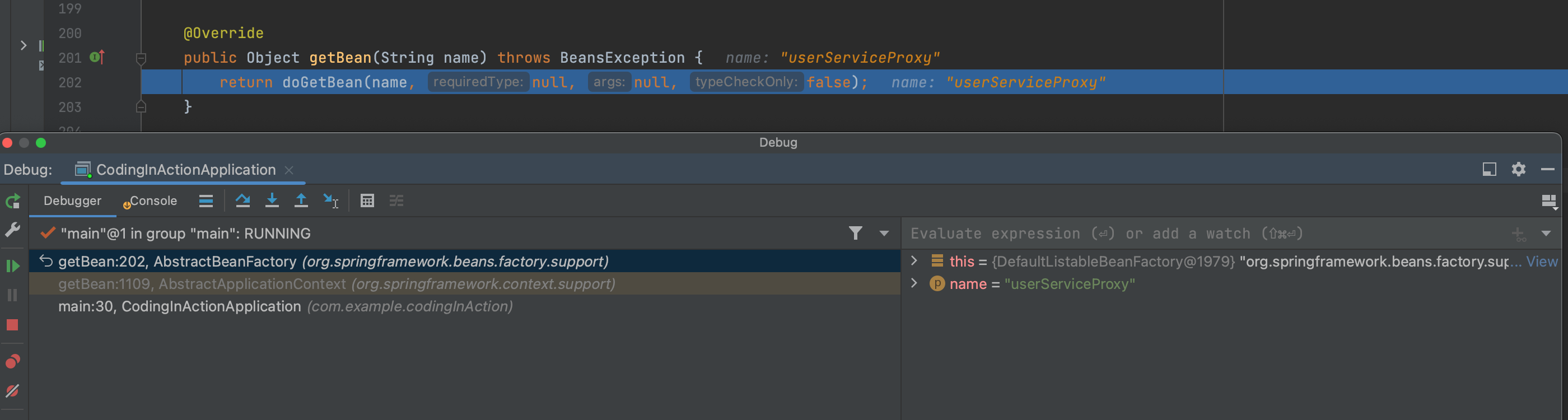Stop the debug session red square
Screen dimensions: 1568x420
pyautogui.click(x=13, y=325)
